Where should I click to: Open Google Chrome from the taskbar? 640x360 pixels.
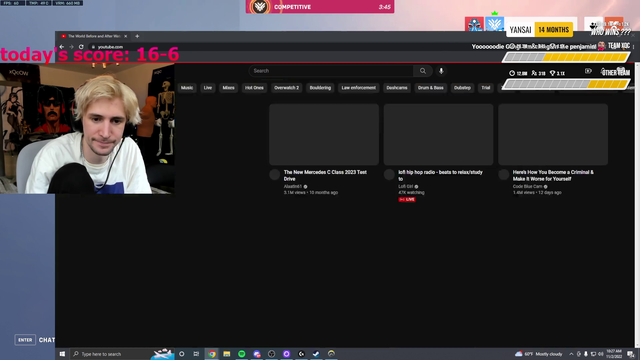(212, 354)
